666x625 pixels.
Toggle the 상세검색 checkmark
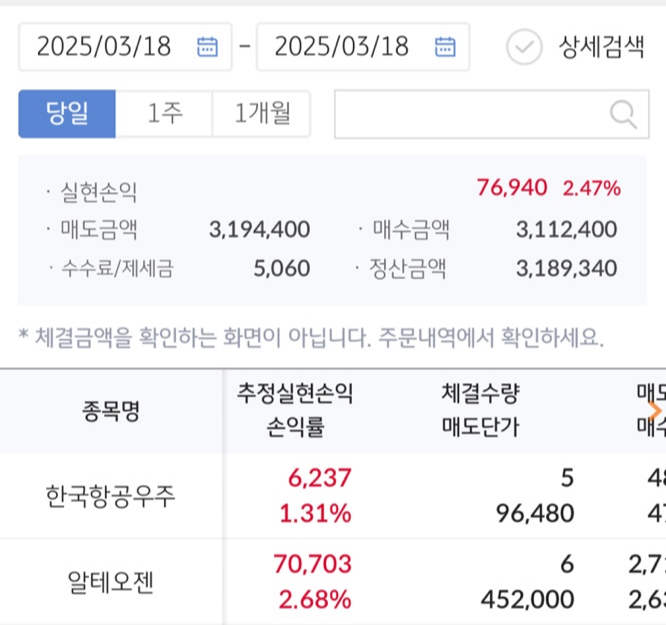click(524, 47)
